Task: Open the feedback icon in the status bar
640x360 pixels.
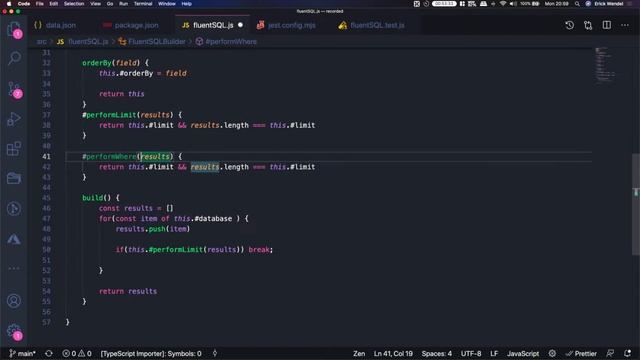Action: [610, 353]
